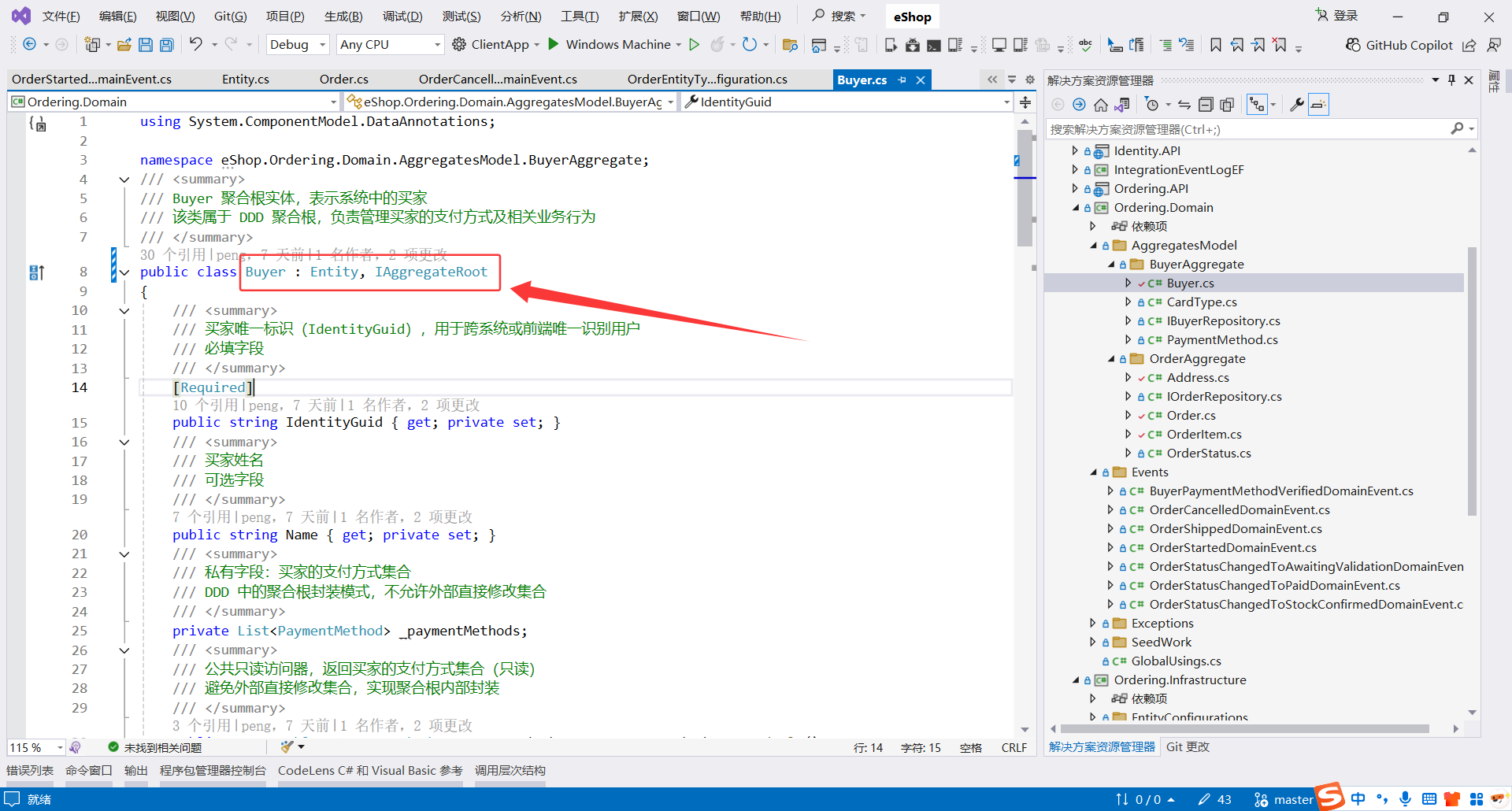Viewport: 1512px width, 811px height.
Task: Click Show All Files icon in Solution Explorer
Action: [1227, 105]
